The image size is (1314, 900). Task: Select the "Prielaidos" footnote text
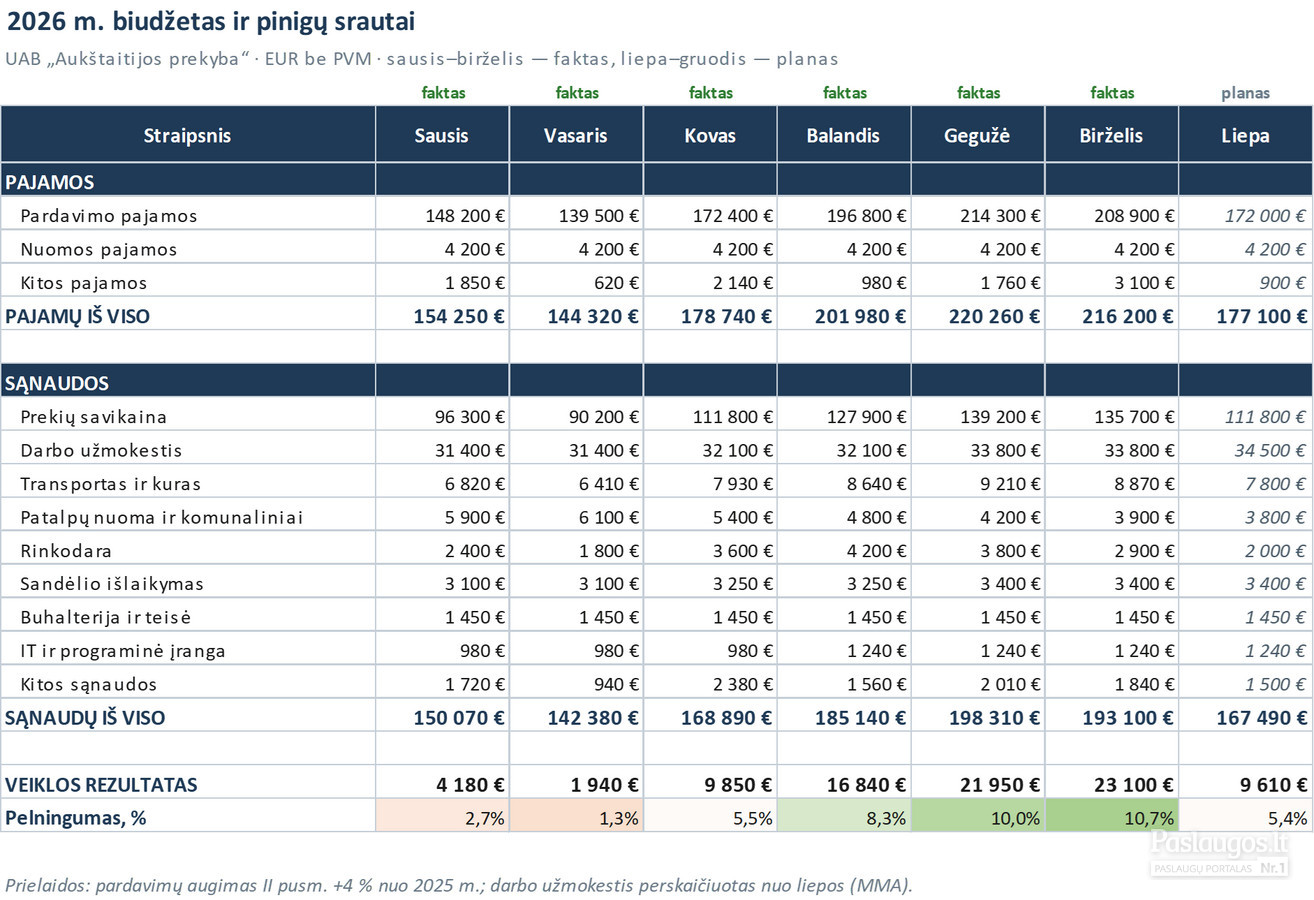click(459, 885)
